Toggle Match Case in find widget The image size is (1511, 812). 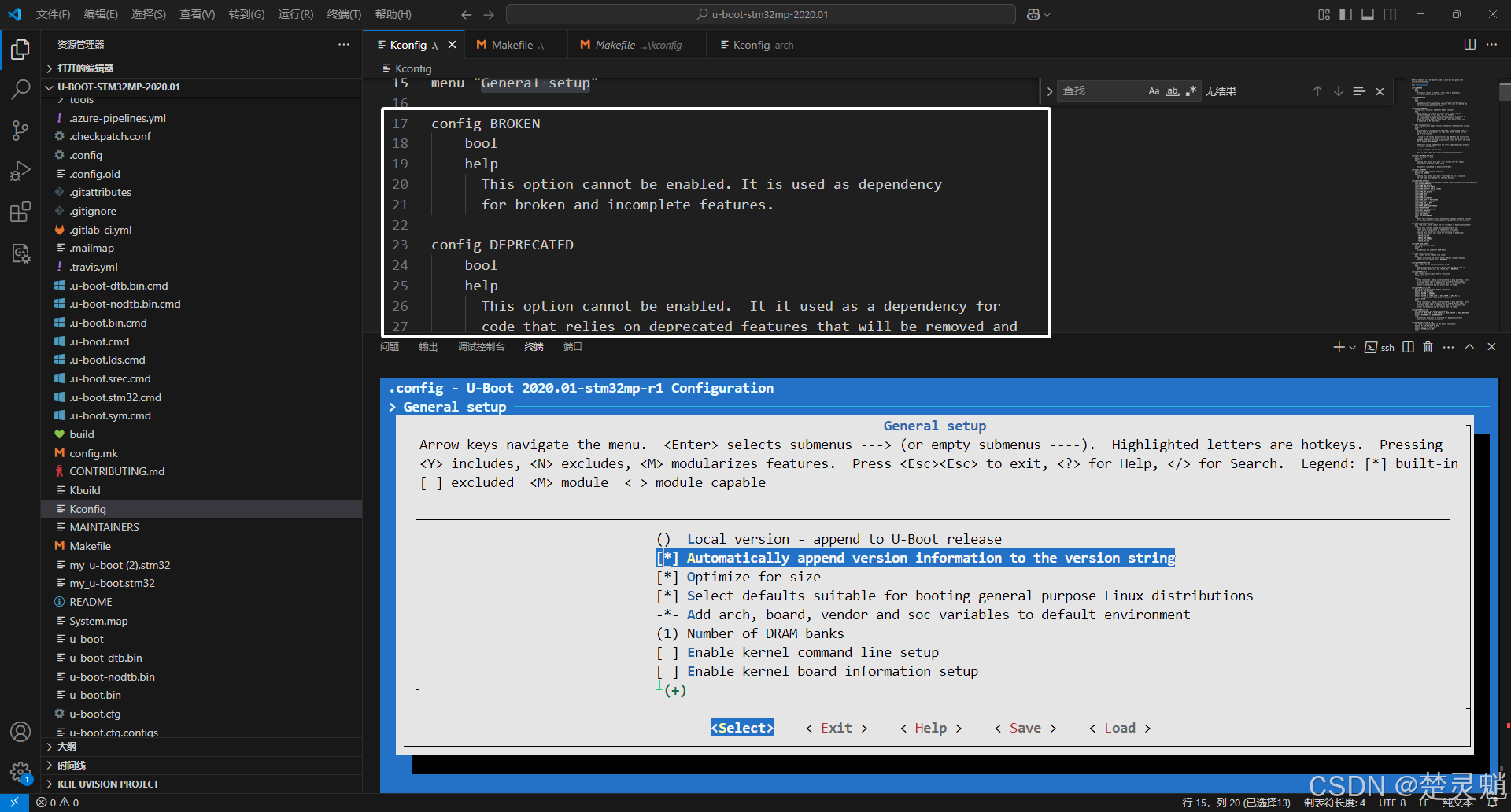coord(1154,91)
